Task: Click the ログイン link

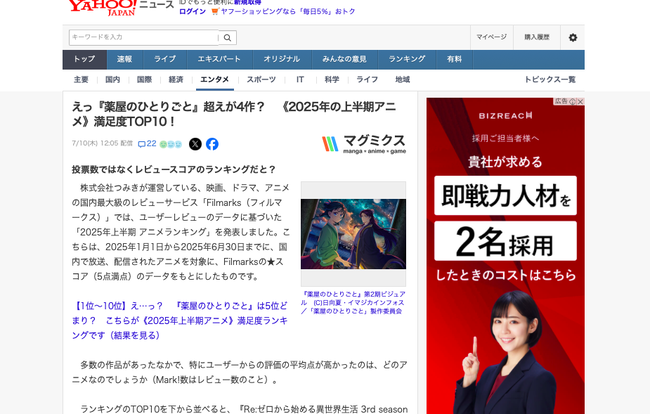Action: click(x=192, y=12)
